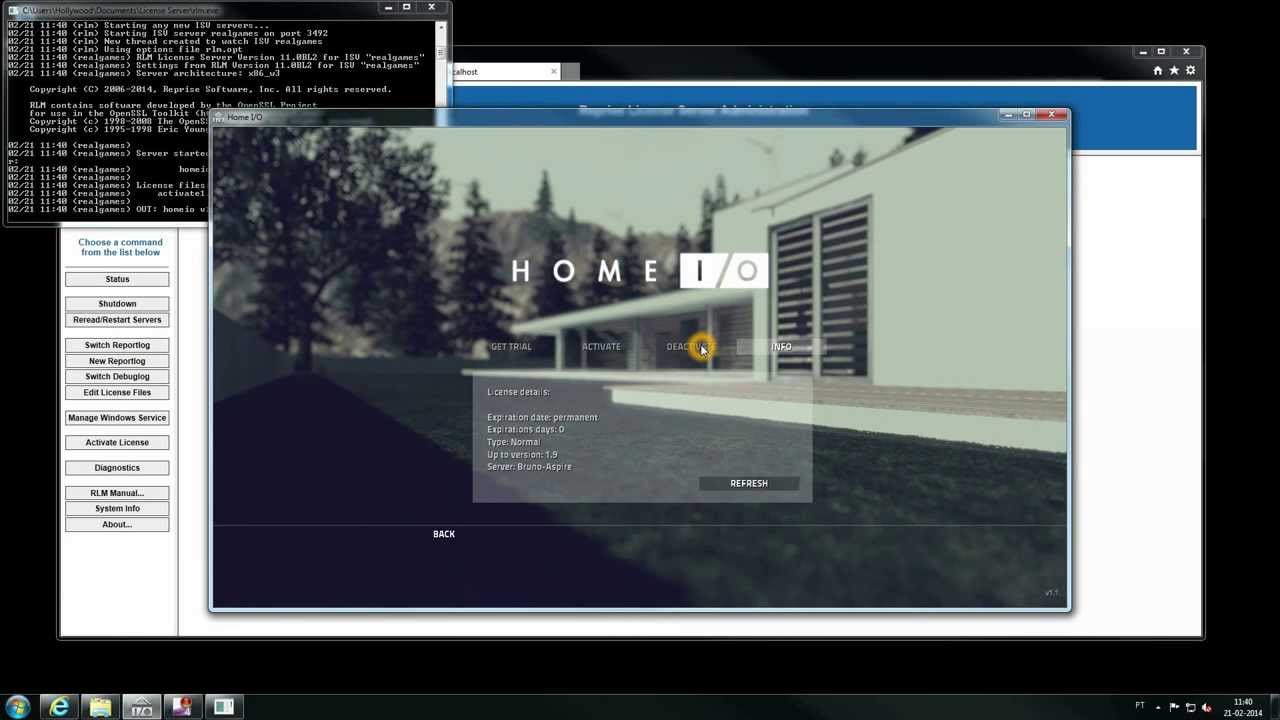
Task: Select the localhost browser tab
Action: (x=505, y=72)
